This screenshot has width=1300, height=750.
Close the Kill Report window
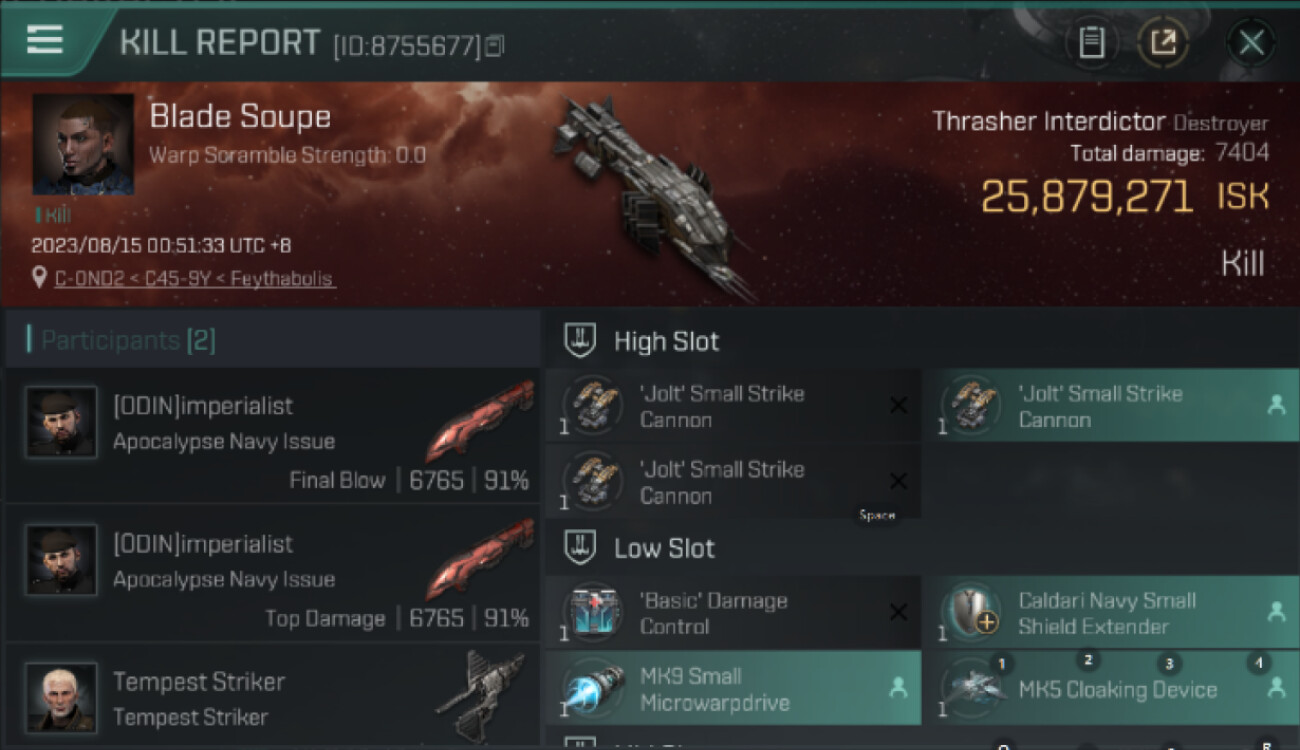pos(1251,43)
